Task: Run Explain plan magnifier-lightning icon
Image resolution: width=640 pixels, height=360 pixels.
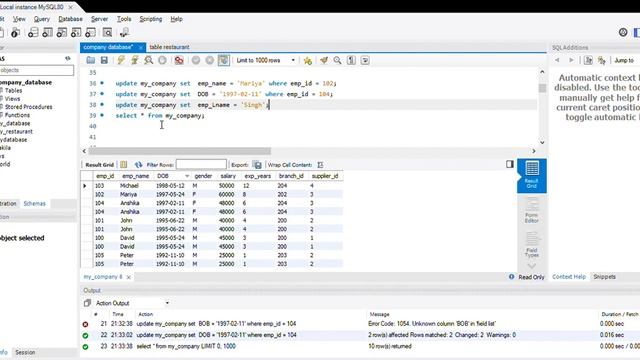Action: point(149,60)
